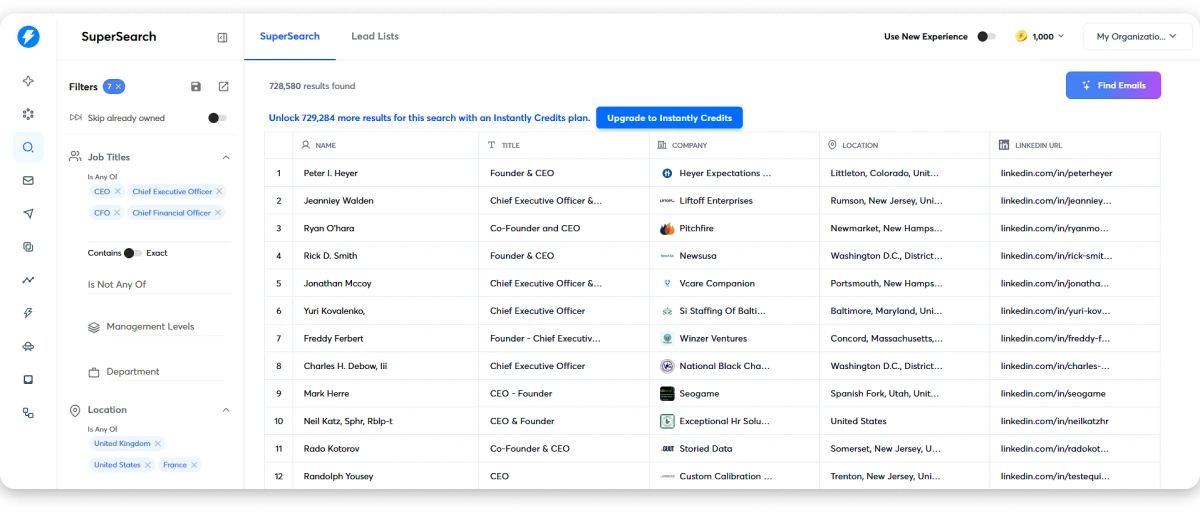Toggle Contains / Exact match switch
Image resolution: width=1200 pixels, height=512 pixels.
click(133, 253)
